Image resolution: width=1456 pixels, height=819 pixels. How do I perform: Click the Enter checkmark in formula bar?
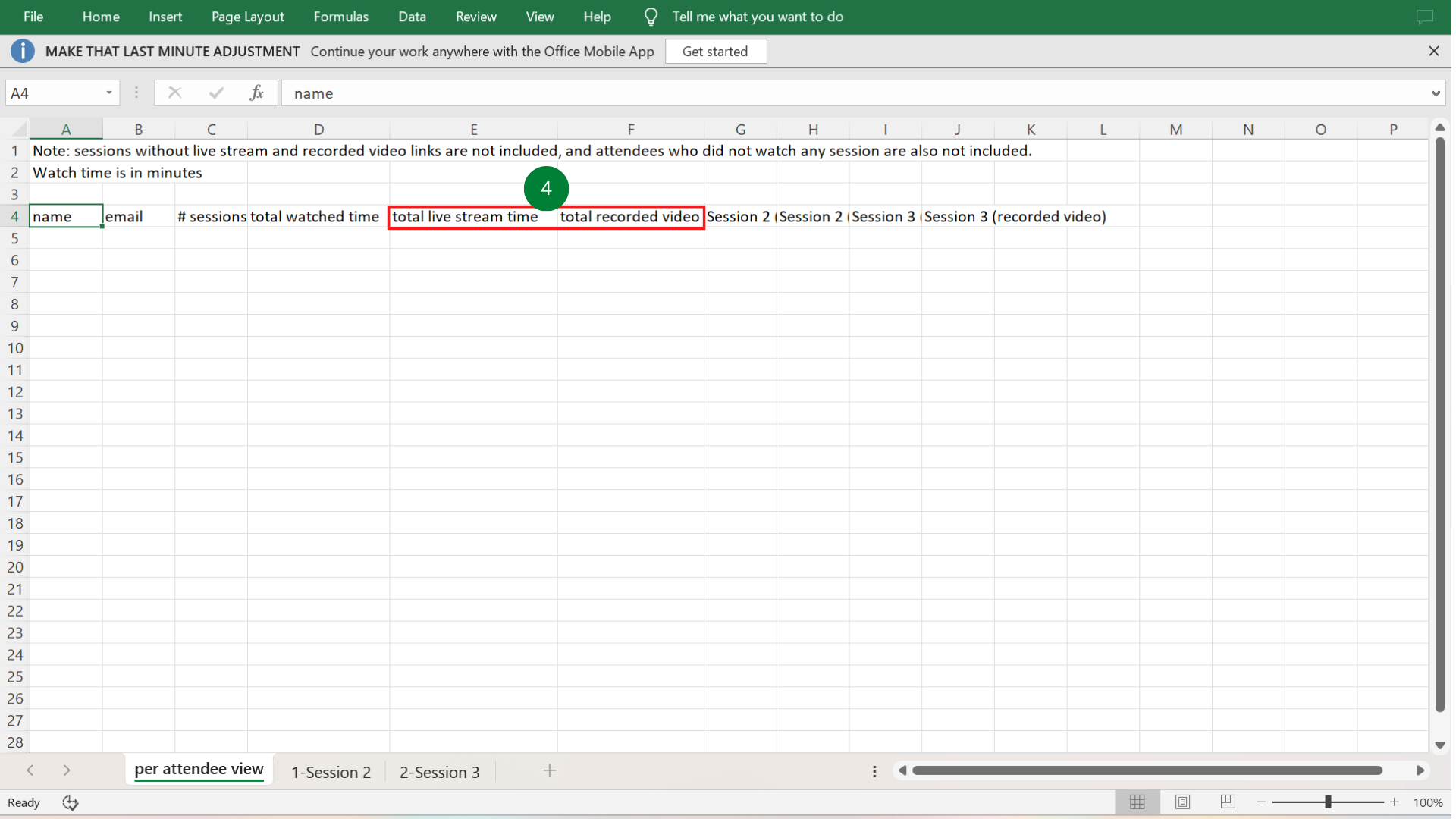(x=215, y=93)
